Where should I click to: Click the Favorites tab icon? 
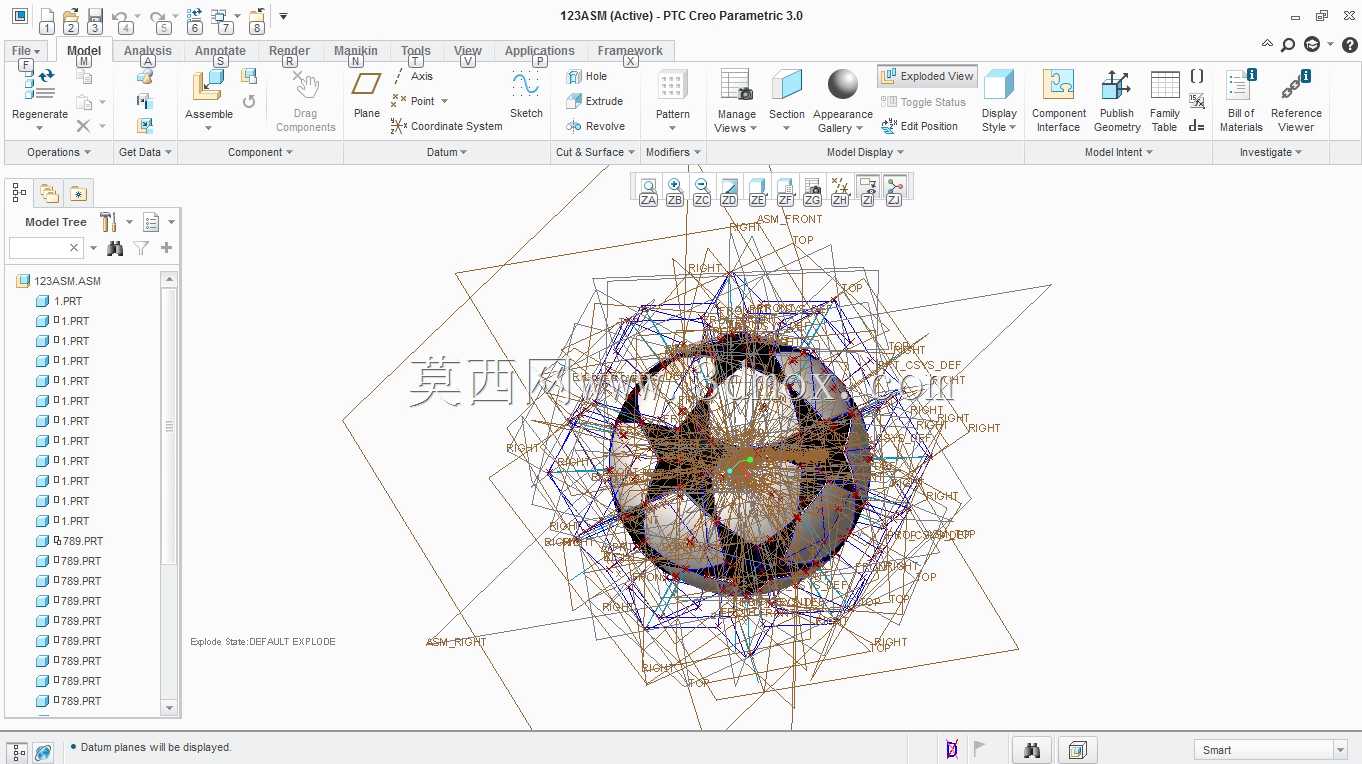pyautogui.click(x=78, y=193)
